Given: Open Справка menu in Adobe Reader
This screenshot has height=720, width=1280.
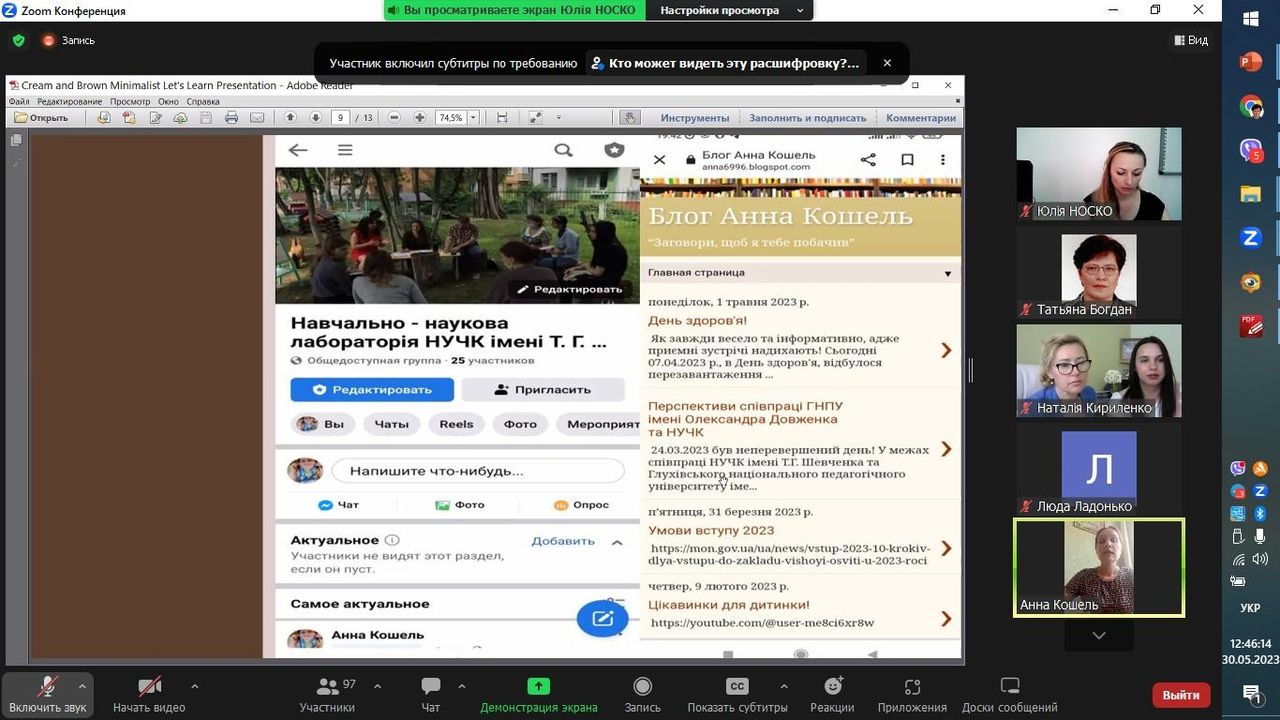Looking at the screenshot, I should coord(203,102).
